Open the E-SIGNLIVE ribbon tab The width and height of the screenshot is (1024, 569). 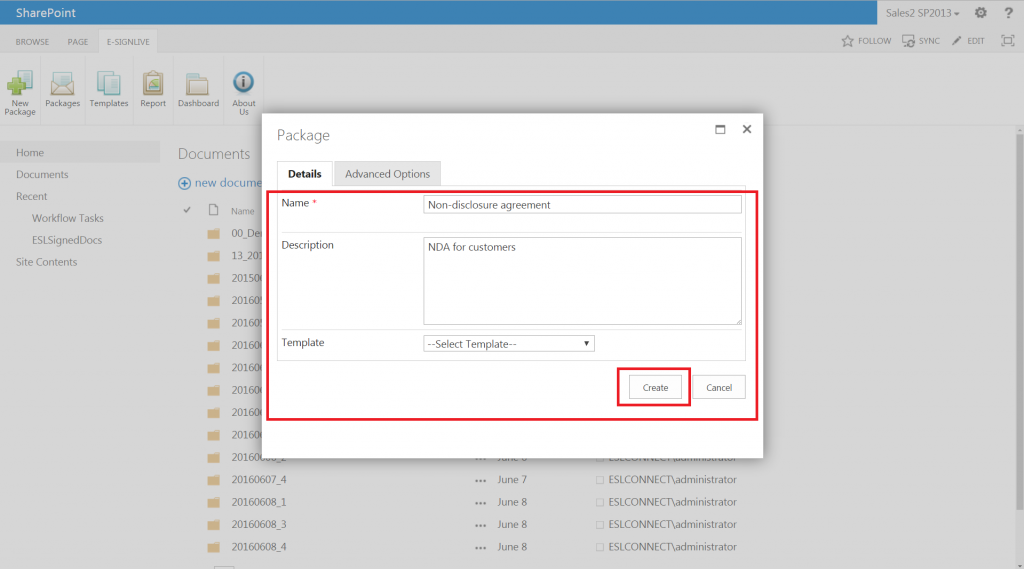[128, 42]
